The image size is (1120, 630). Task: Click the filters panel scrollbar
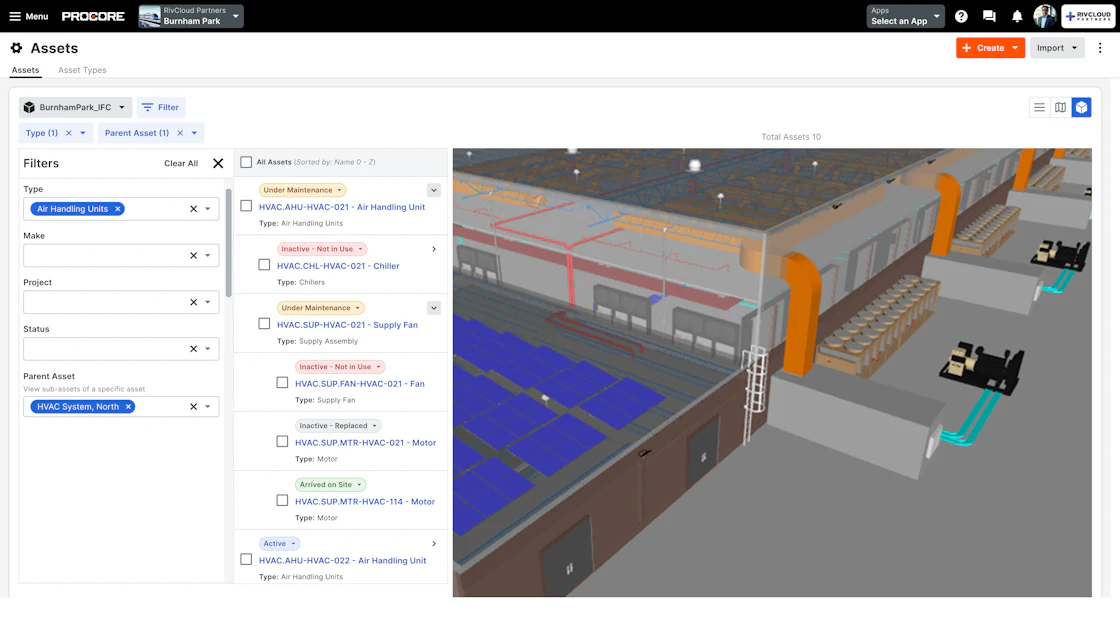coord(229,243)
